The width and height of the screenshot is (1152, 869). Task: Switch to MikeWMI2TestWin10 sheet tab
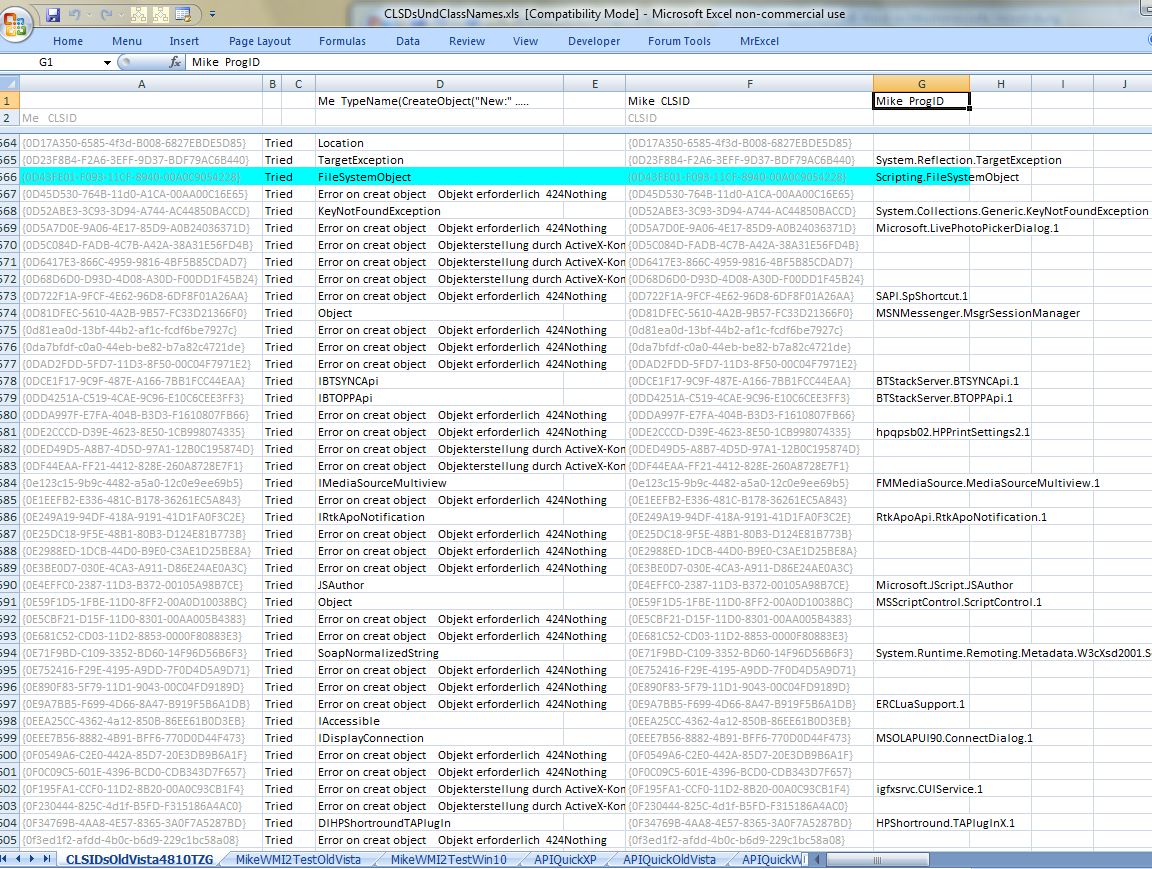[448, 859]
